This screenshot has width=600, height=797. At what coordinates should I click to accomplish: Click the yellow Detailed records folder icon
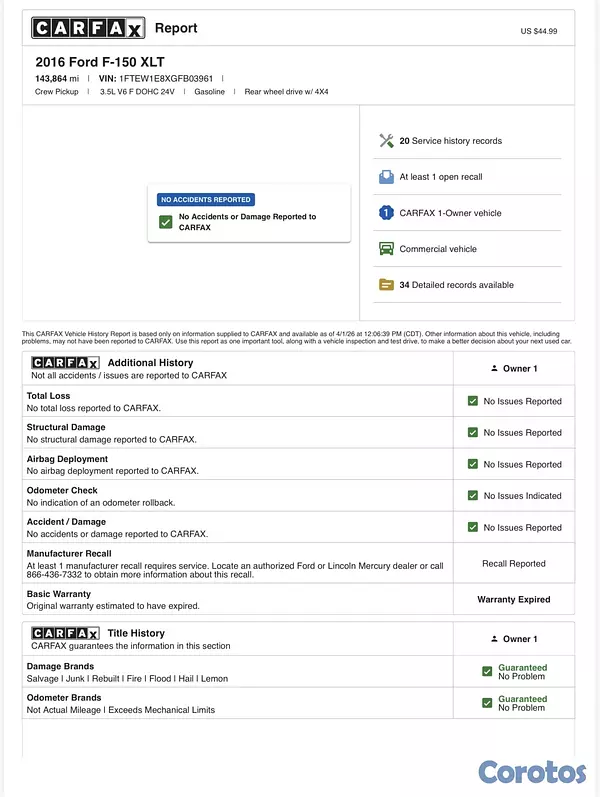click(386, 285)
